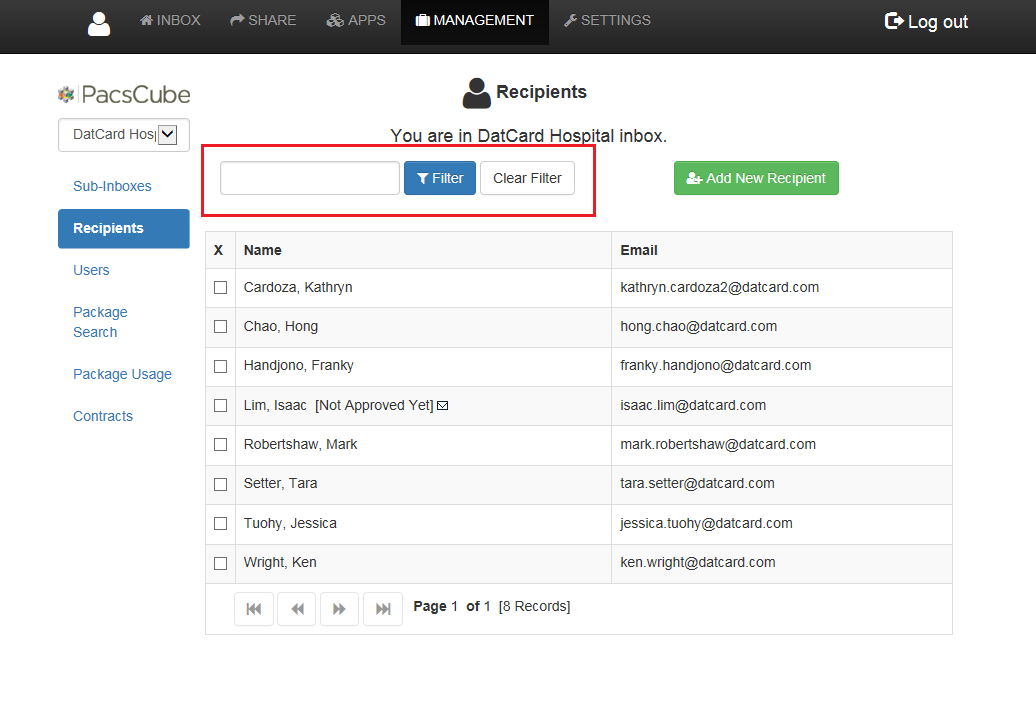Click email kathryn.cardoza2@datcard.com
The image size is (1036, 715).
coord(720,287)
